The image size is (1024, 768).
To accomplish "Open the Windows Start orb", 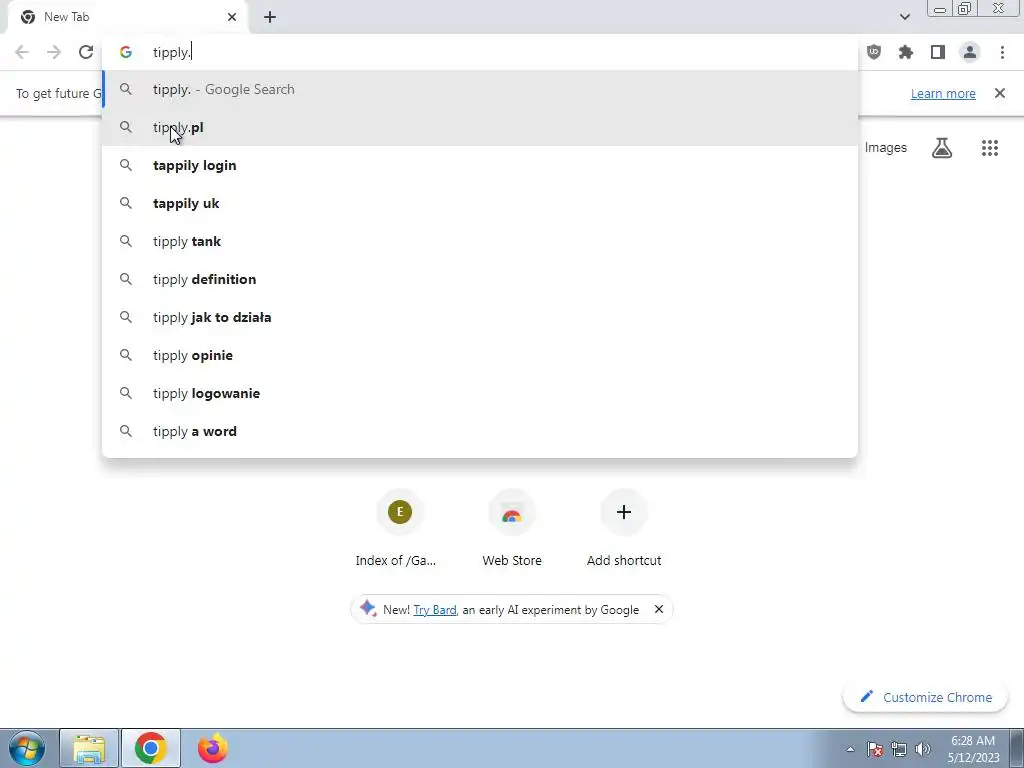I will point(27,748).
